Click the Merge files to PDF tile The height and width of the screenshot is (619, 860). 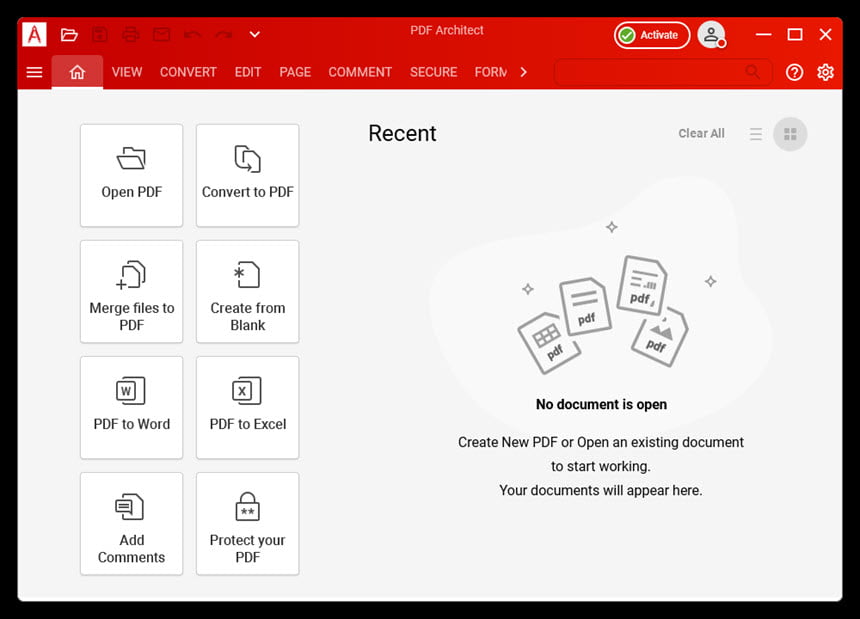pyautogui.click(x=132, y=292)
